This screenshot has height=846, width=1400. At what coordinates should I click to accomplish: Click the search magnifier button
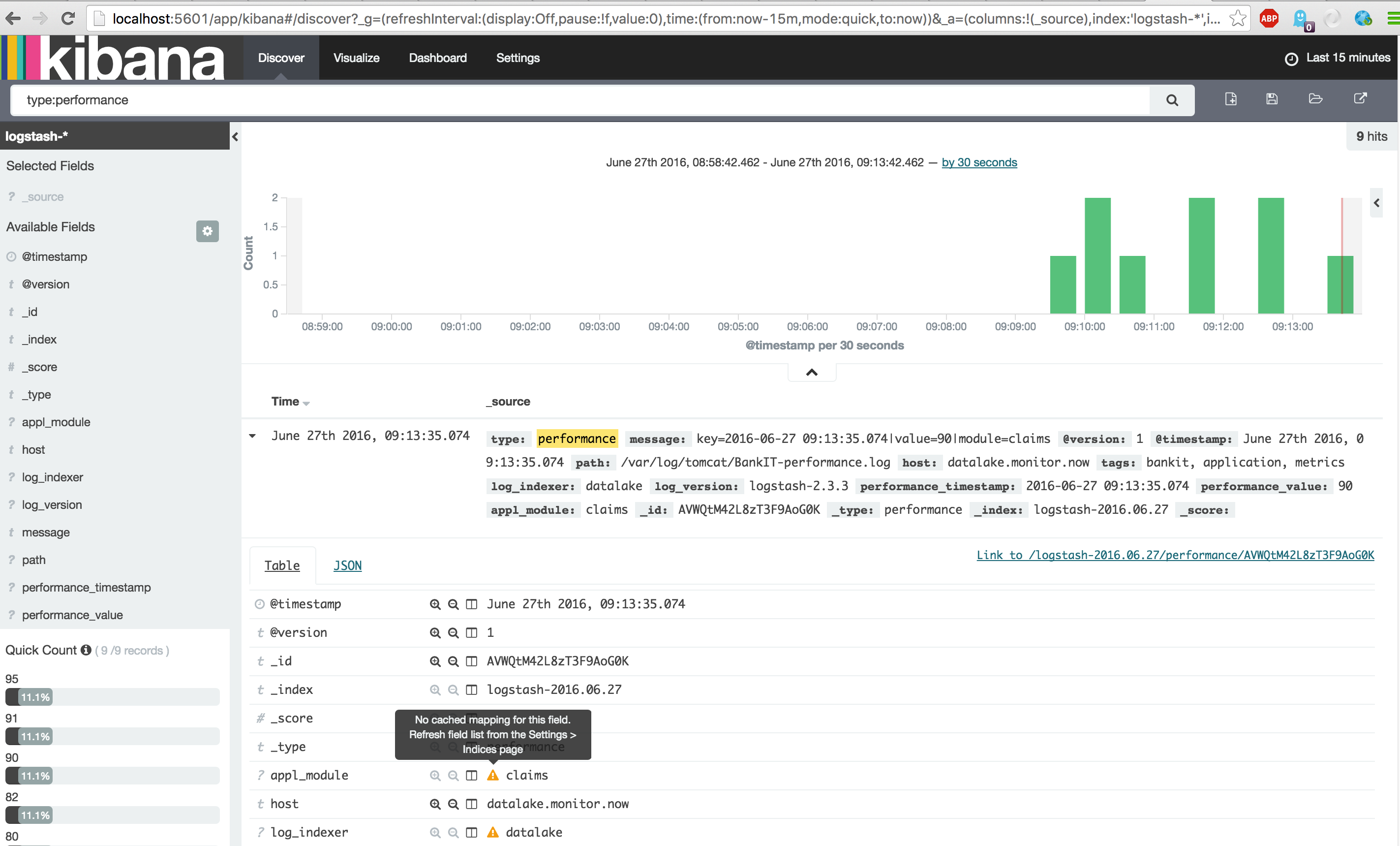[1172, 100]
